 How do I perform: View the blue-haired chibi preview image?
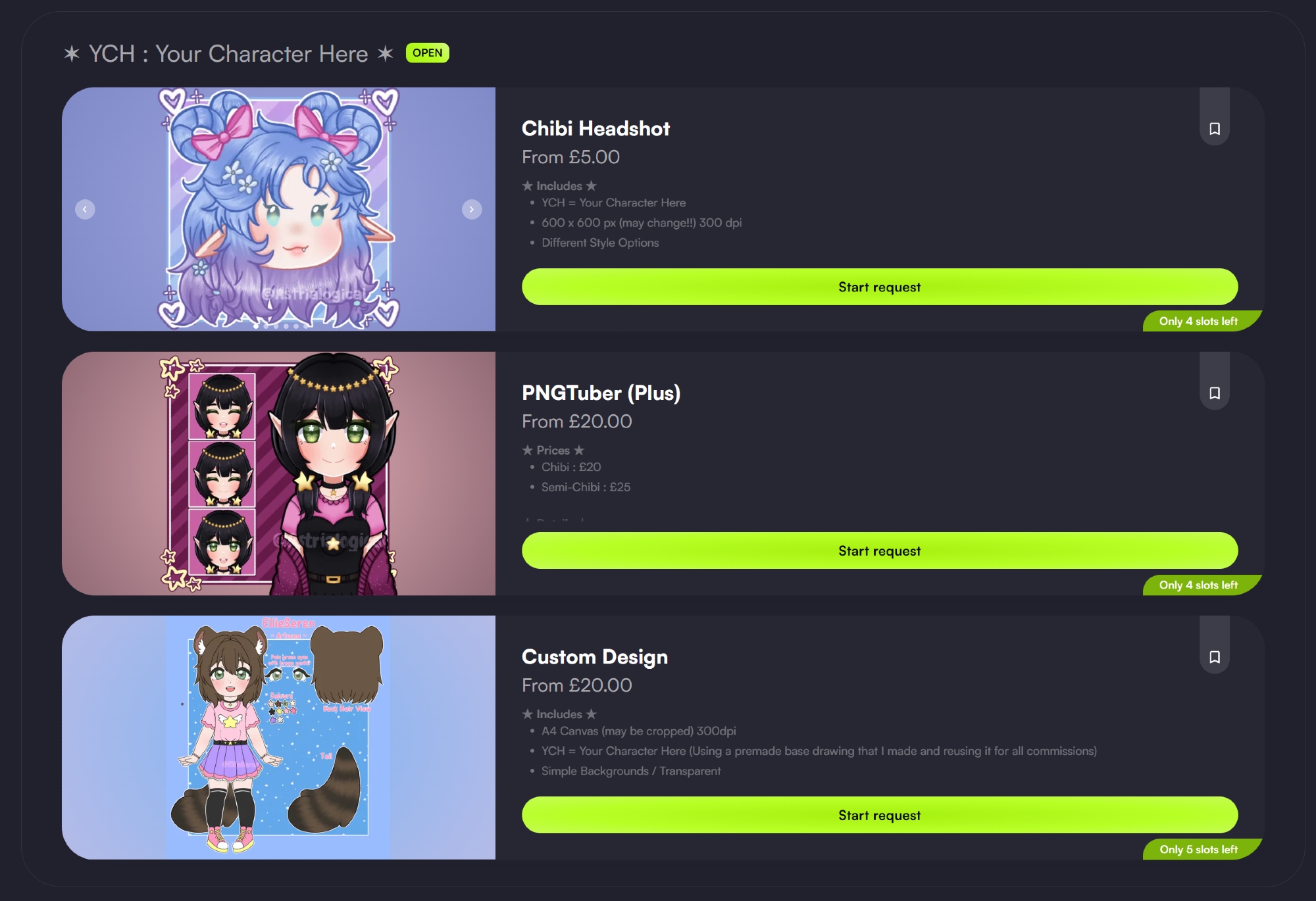[x=278, y=209]
